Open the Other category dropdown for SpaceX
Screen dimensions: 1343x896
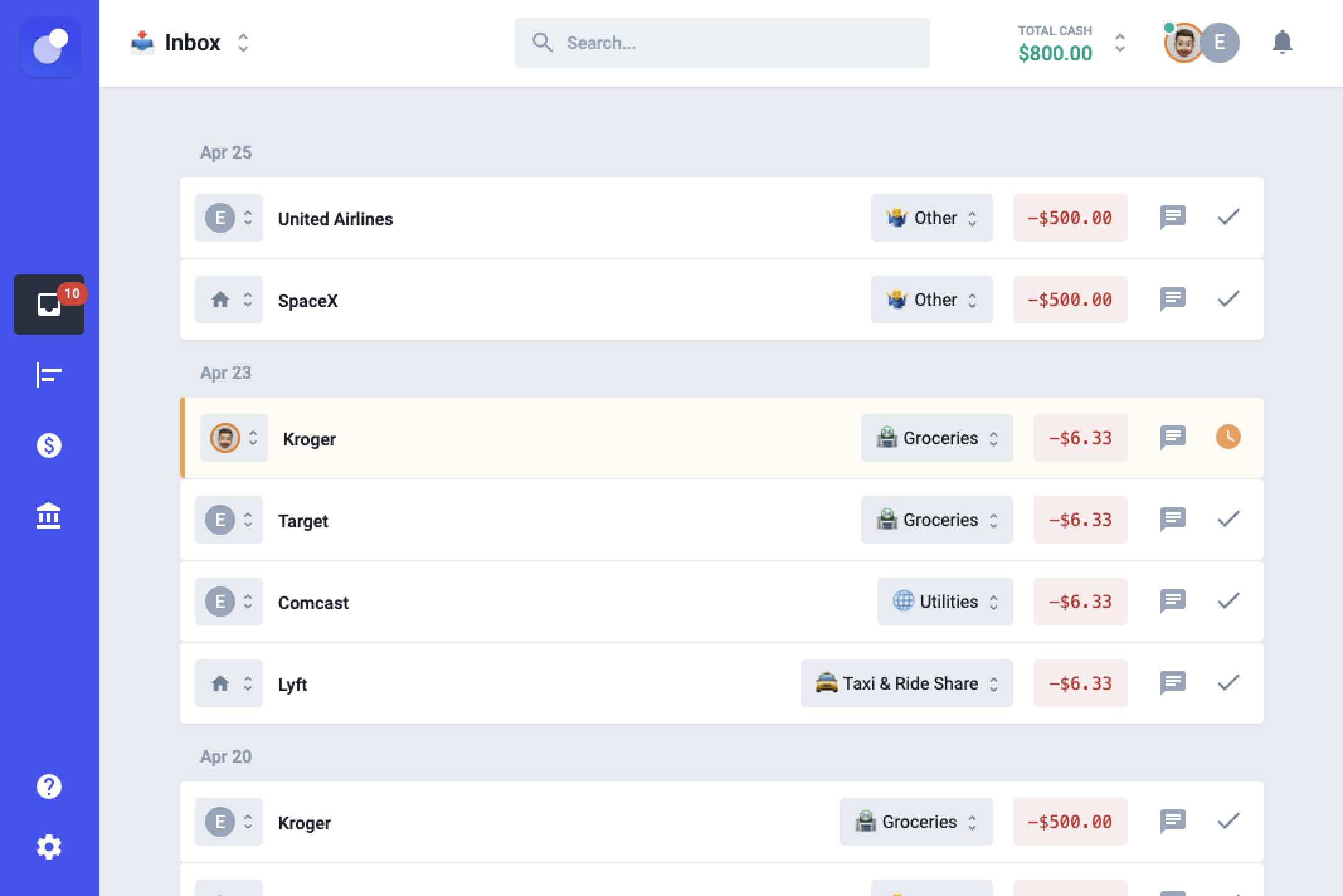[x=931, y=300]
